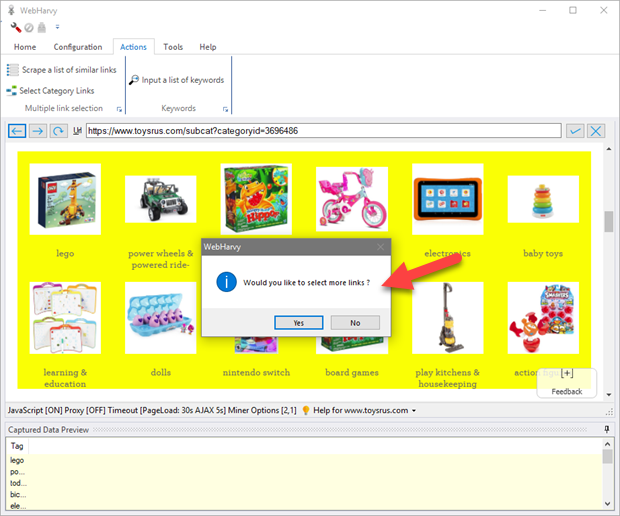The width and height of the screenshot is (620, 516).
Task: Click Yes to select more links
Action: tap(299, 322)
